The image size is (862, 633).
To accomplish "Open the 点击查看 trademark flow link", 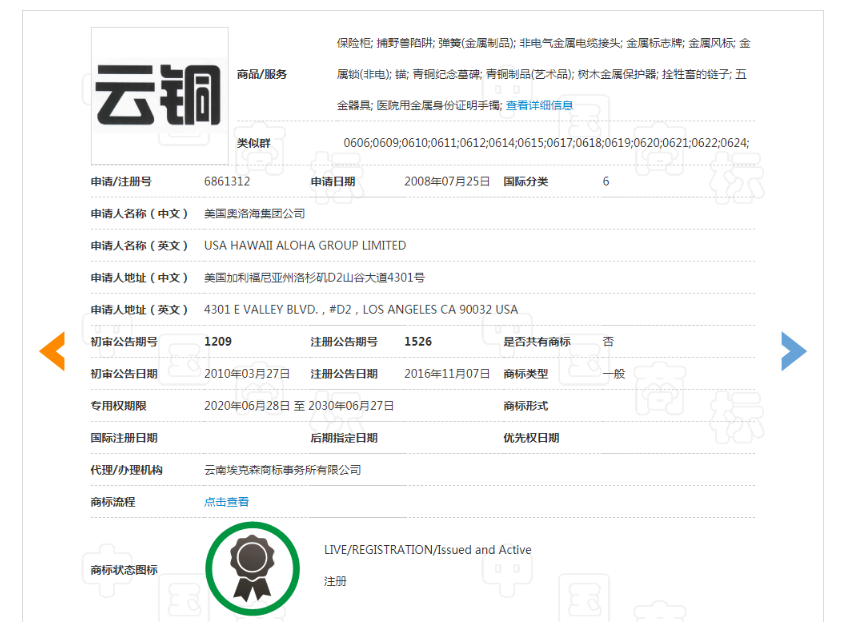I will (x=226, y=502).
